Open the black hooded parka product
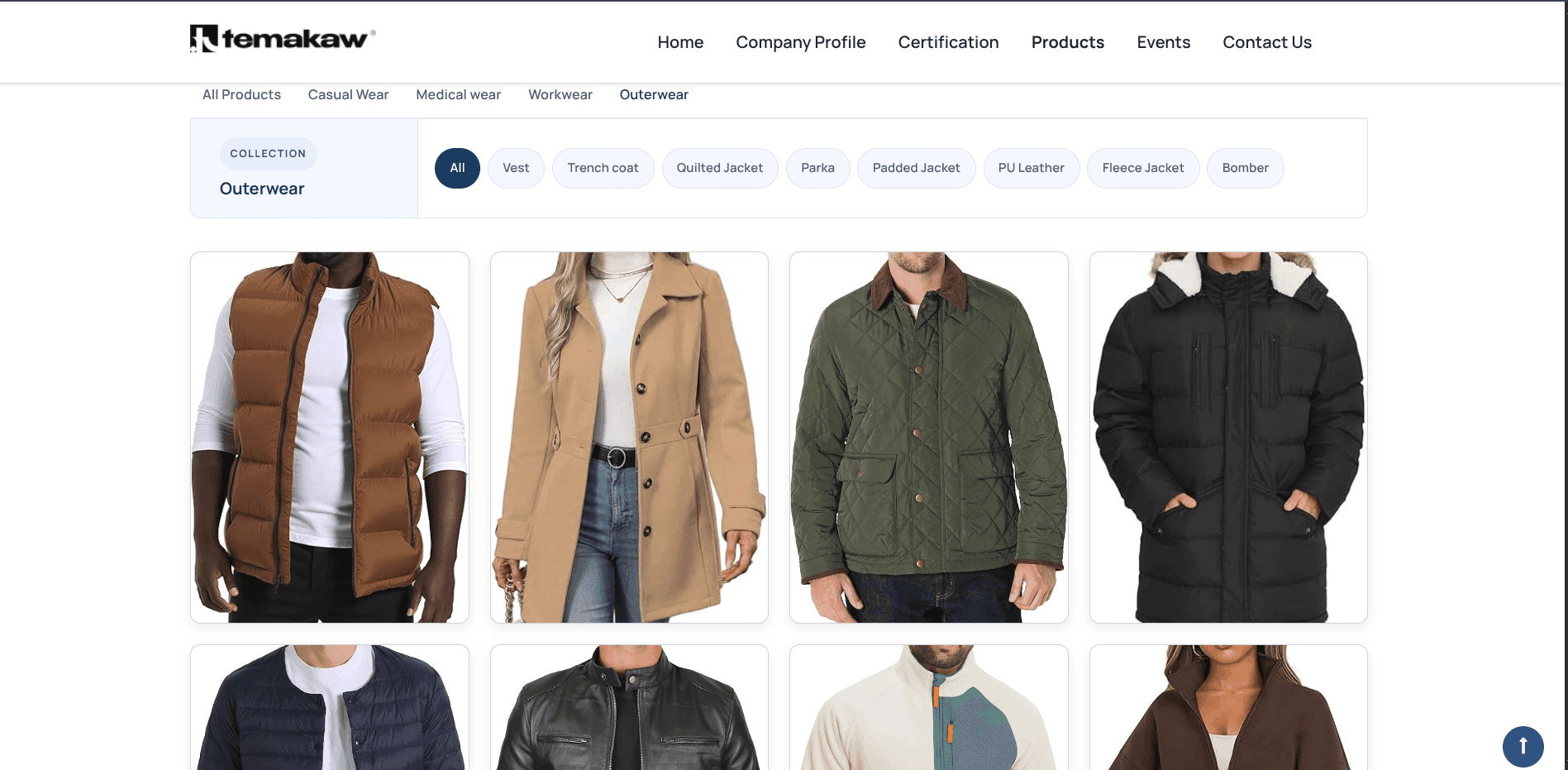This screenshot has height=770, width=1568. [1228, 438]
